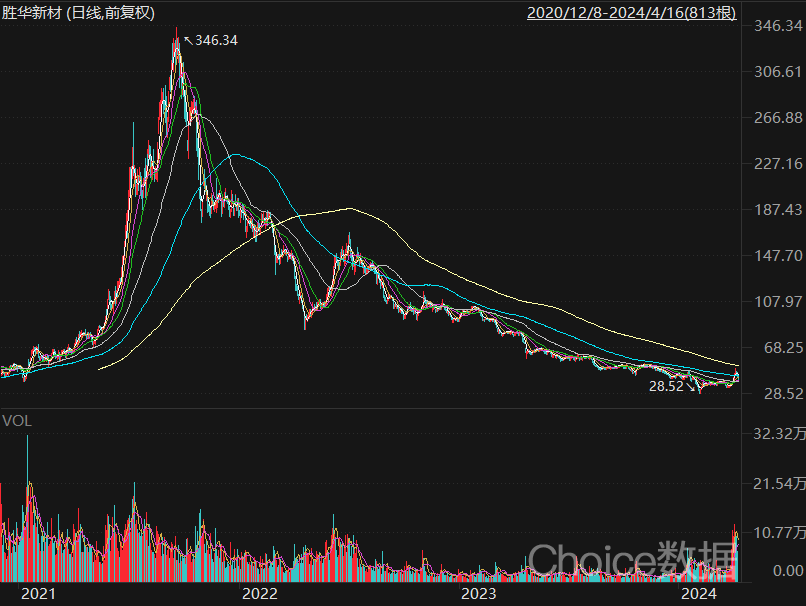This screenshot has width=806, height=606.
Task: Jump to the 2023 time axis marker
Action: coord(479,594)
